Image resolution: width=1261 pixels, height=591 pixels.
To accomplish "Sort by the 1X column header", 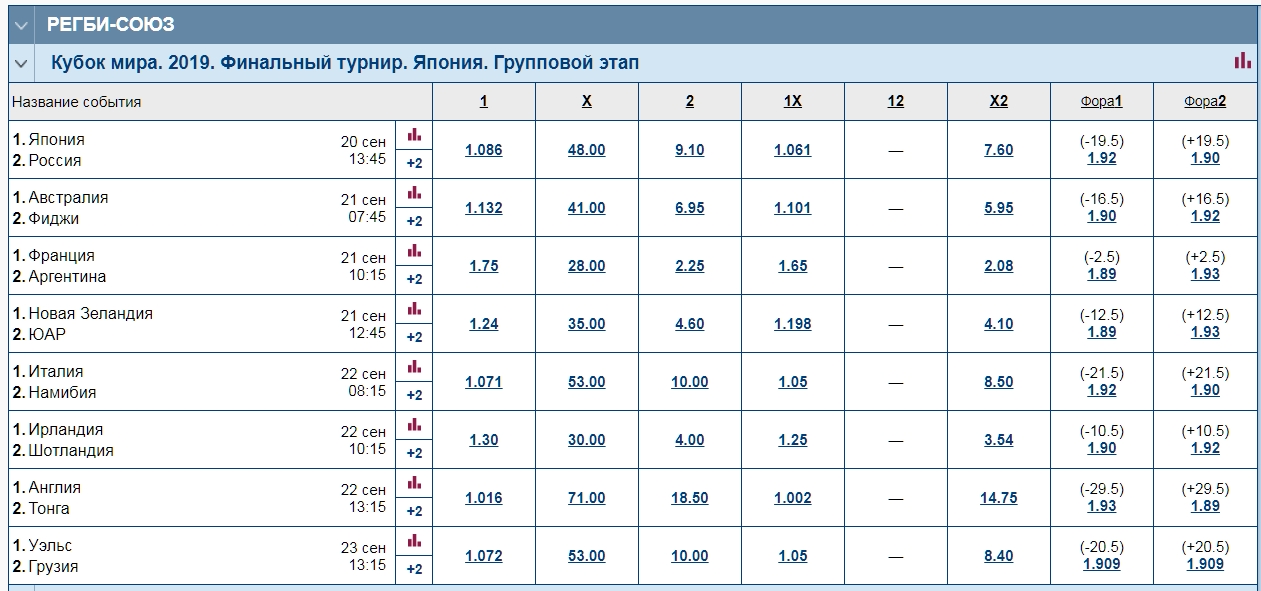I will point(792,101).
